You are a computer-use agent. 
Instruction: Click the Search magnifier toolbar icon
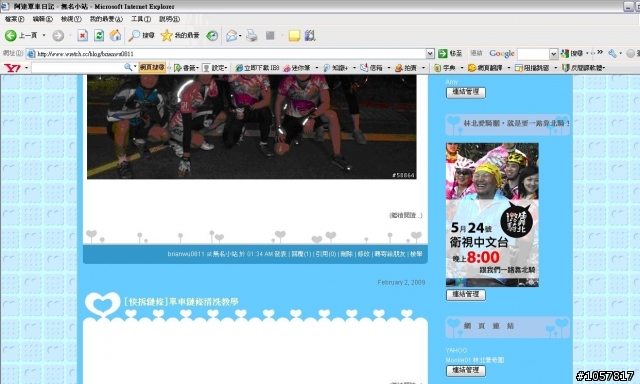[x=134, y=36]
